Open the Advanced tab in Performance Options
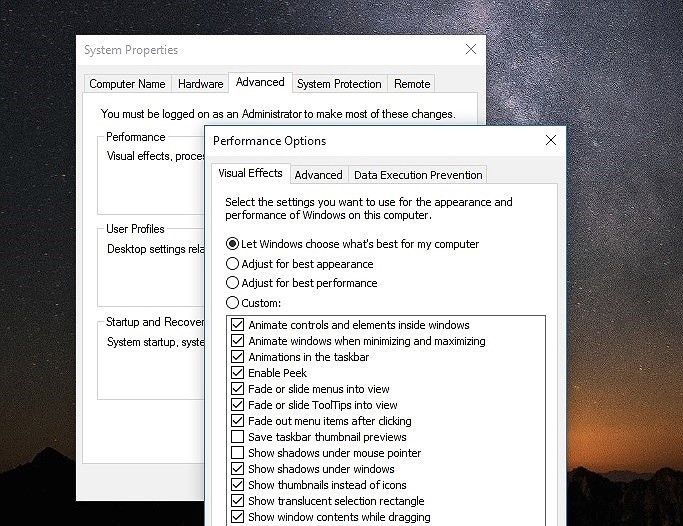 tap(319, 175)
